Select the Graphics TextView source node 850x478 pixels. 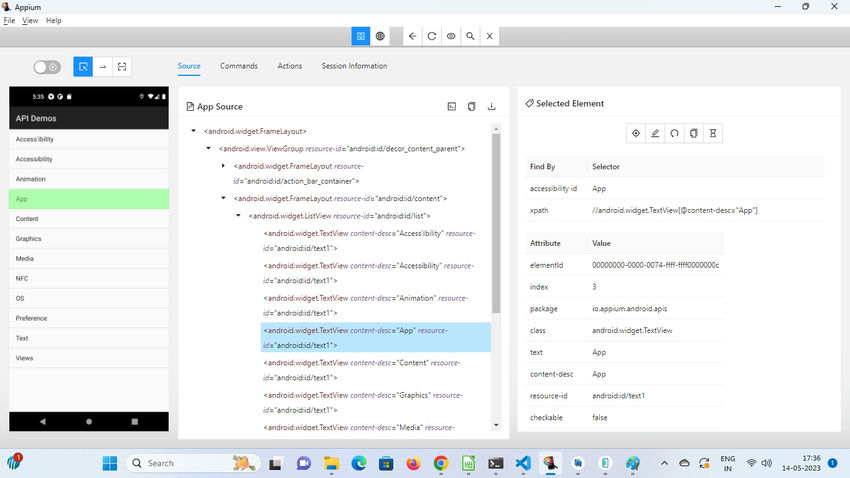tap(363, 403)
